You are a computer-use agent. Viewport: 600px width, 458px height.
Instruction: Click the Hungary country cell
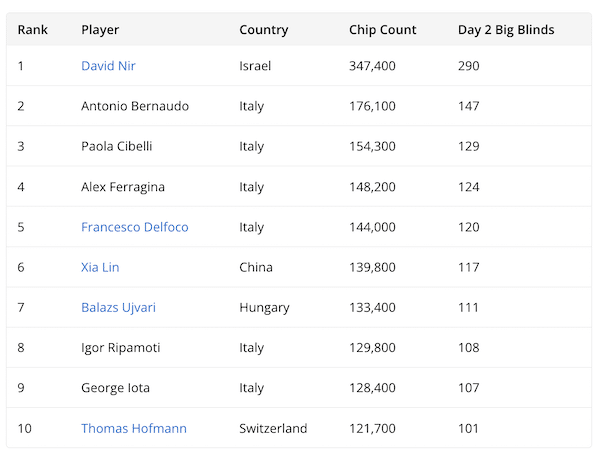click(x=264, y=308)
